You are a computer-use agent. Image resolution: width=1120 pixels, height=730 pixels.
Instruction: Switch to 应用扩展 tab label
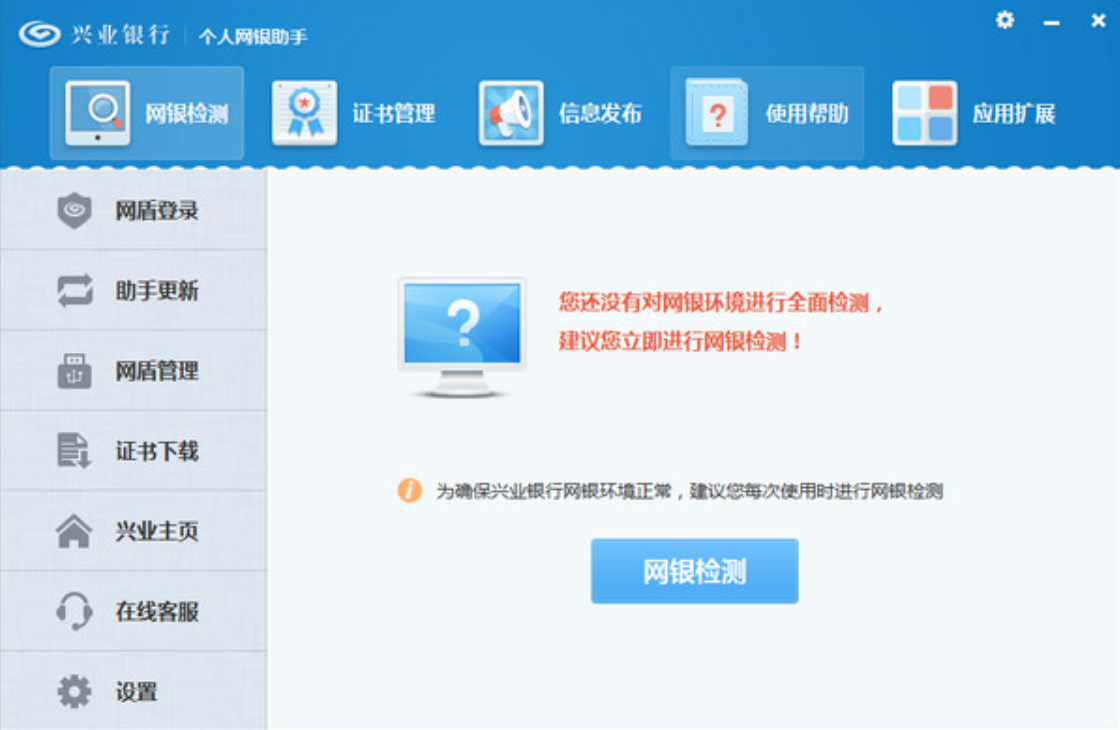pos(1014,114)
